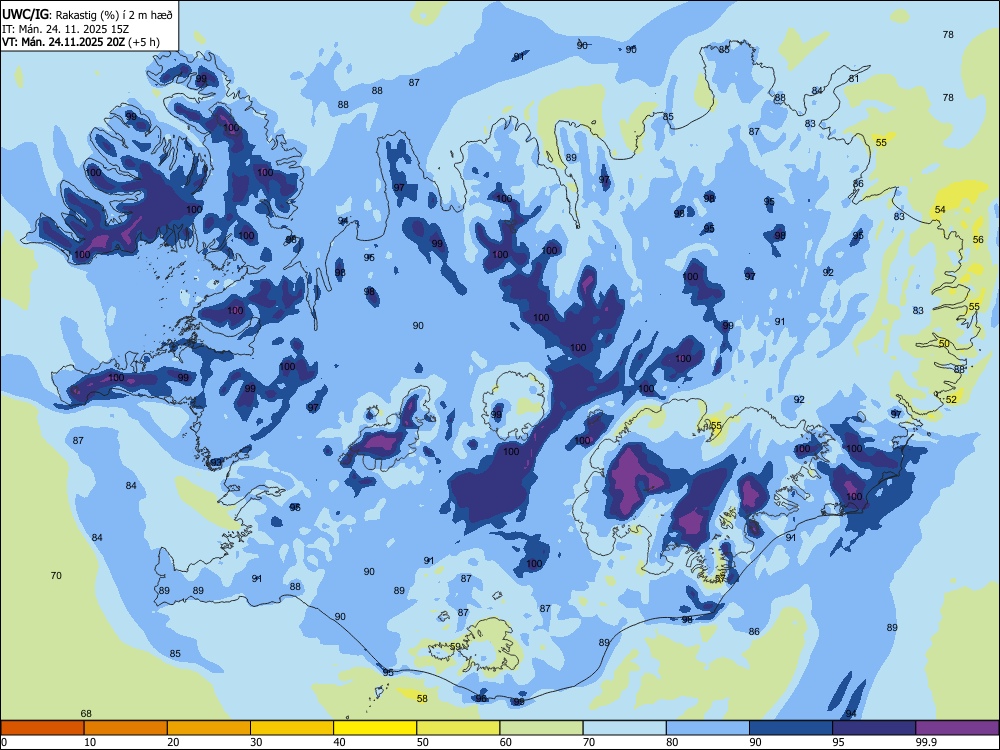Click the 81 value in the northeast

click(x=854, y=79)
